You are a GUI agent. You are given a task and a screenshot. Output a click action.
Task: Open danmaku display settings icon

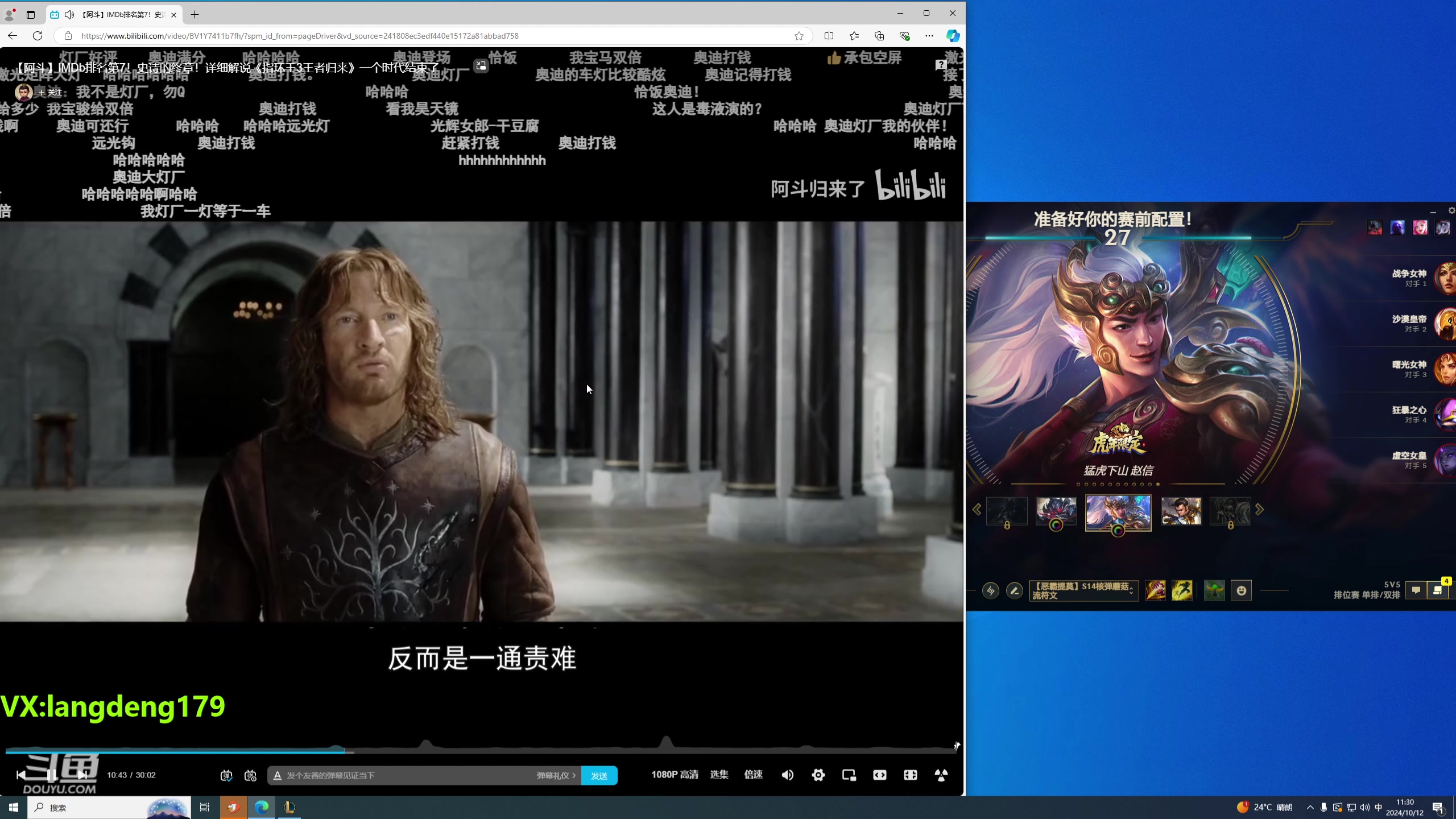250,775
